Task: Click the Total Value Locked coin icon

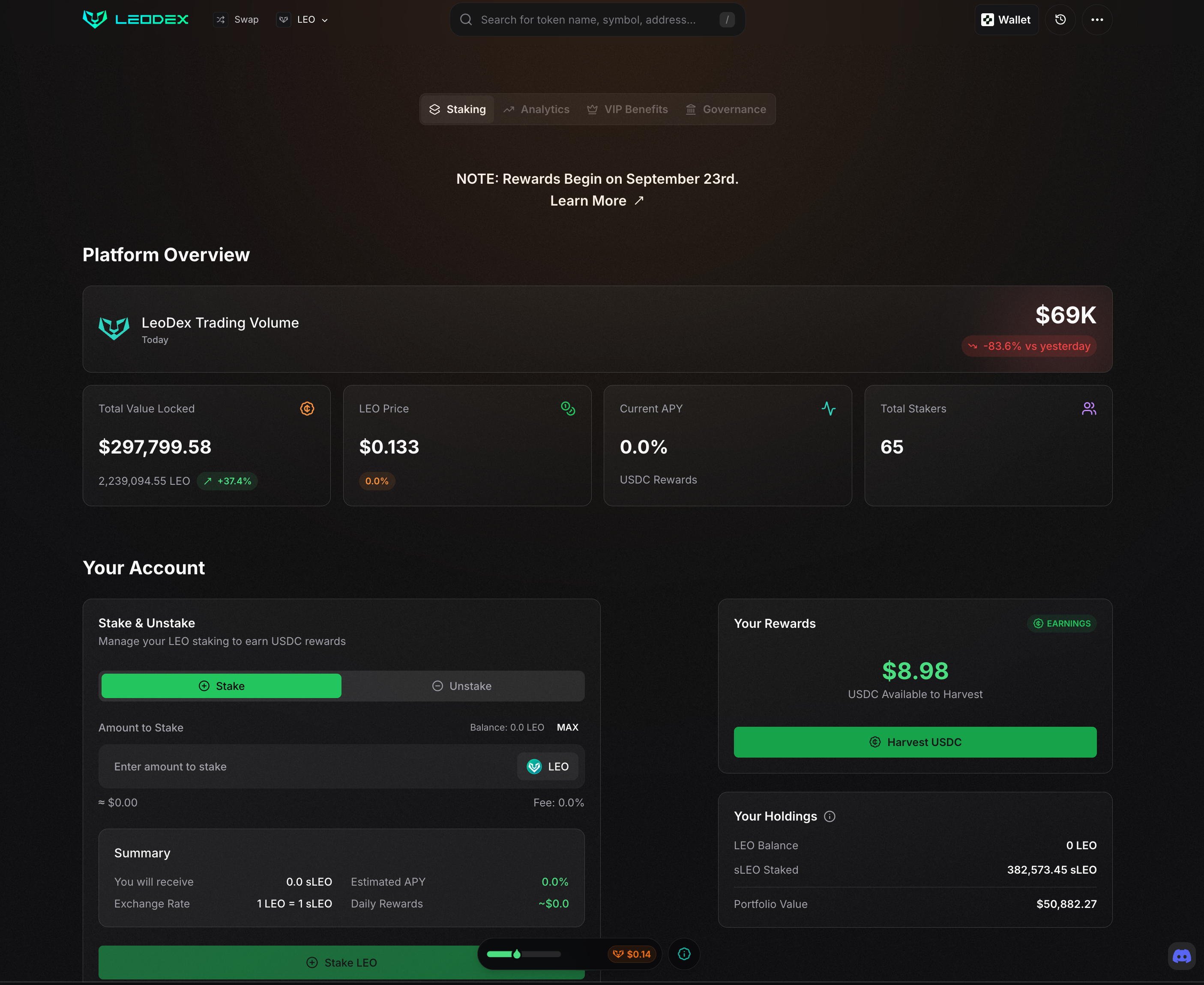Action: [307, 409]
